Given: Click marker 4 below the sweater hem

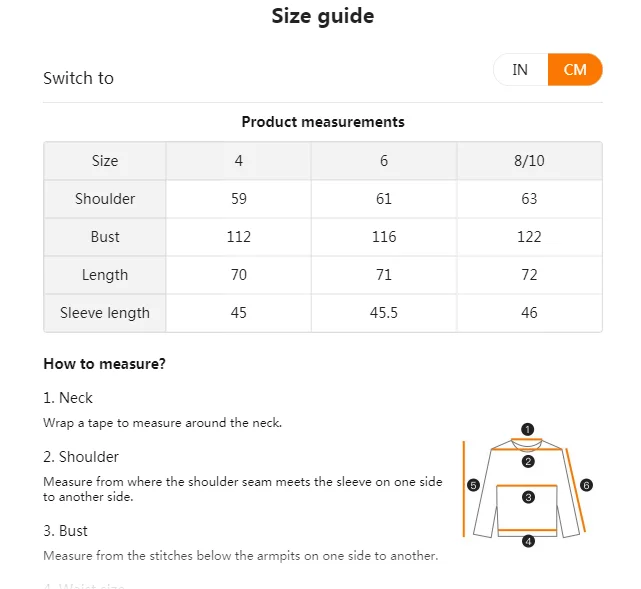Looking at the screenshot, I should [528, 541].
